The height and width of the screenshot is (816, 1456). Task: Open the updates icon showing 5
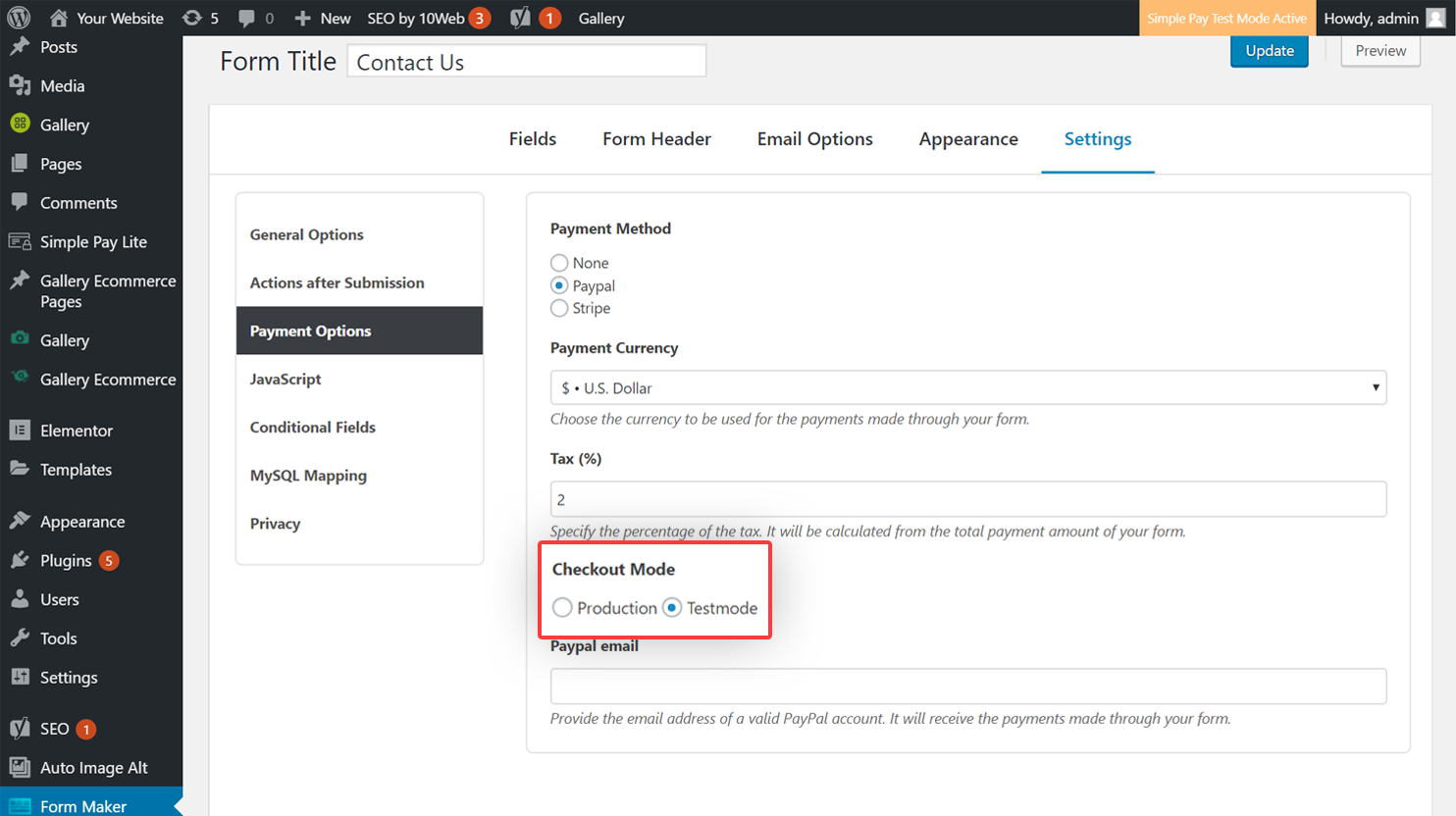tap(192, 18)
